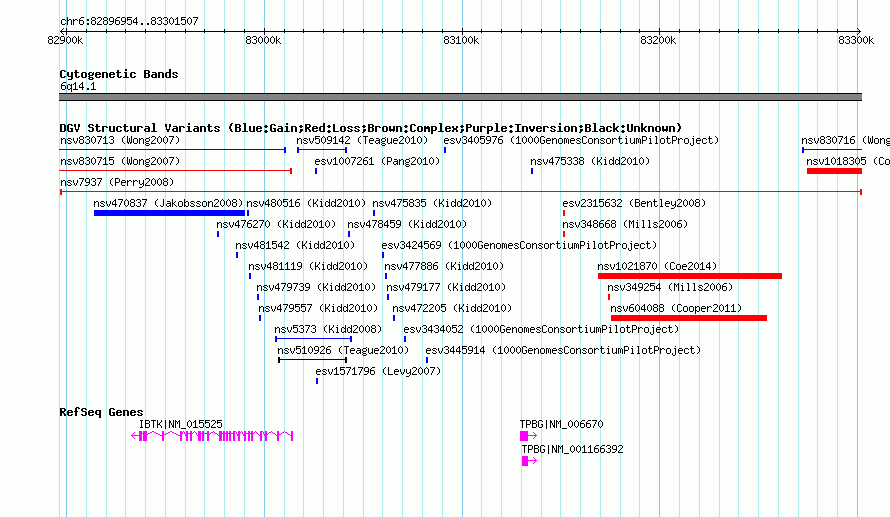Click the TPBG|NM_001166392 gene glyph

529,461
